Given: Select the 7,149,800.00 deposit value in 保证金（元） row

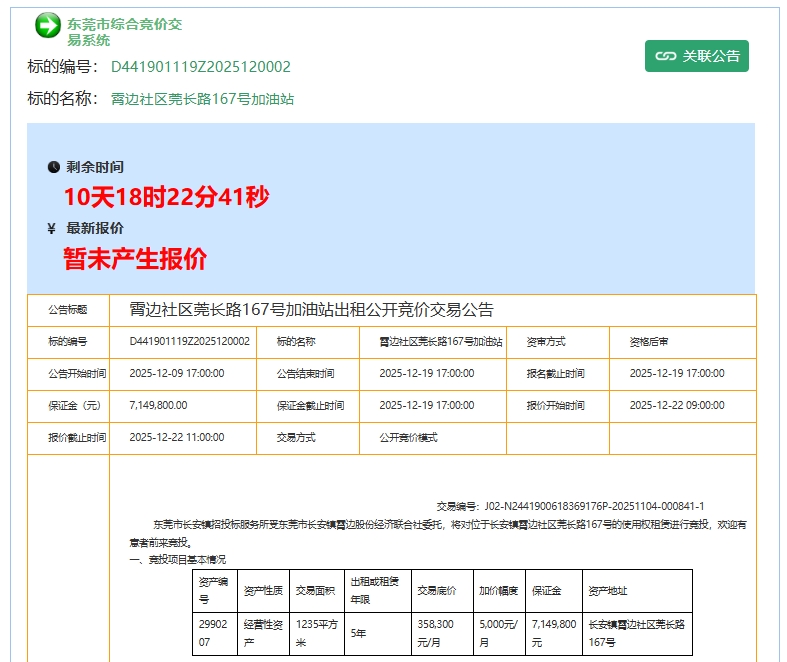Looking at the screenshot, I should [158, 405].
